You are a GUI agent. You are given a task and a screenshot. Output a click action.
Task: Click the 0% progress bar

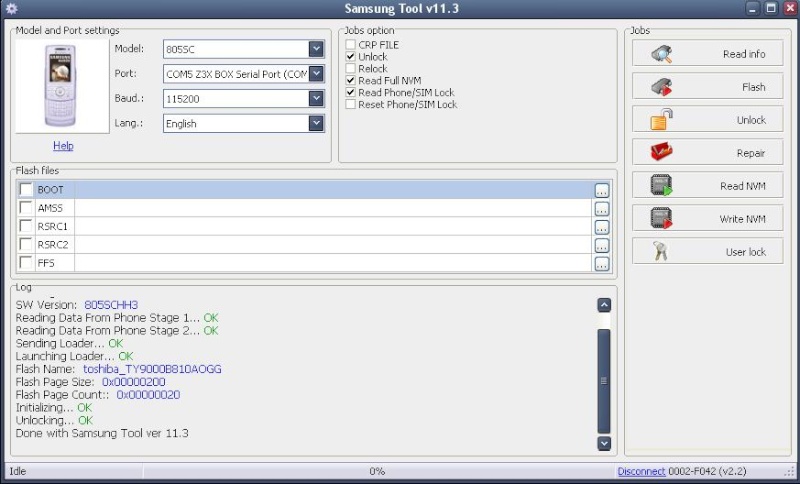(378, 471)
